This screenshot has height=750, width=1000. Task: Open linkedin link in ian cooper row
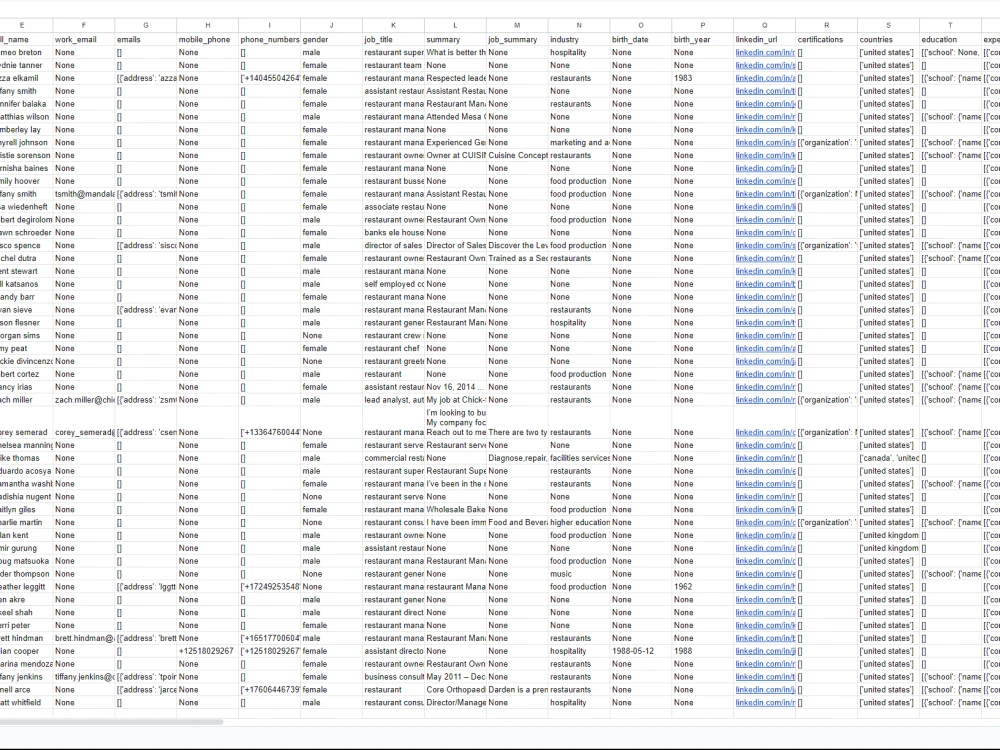765,651
